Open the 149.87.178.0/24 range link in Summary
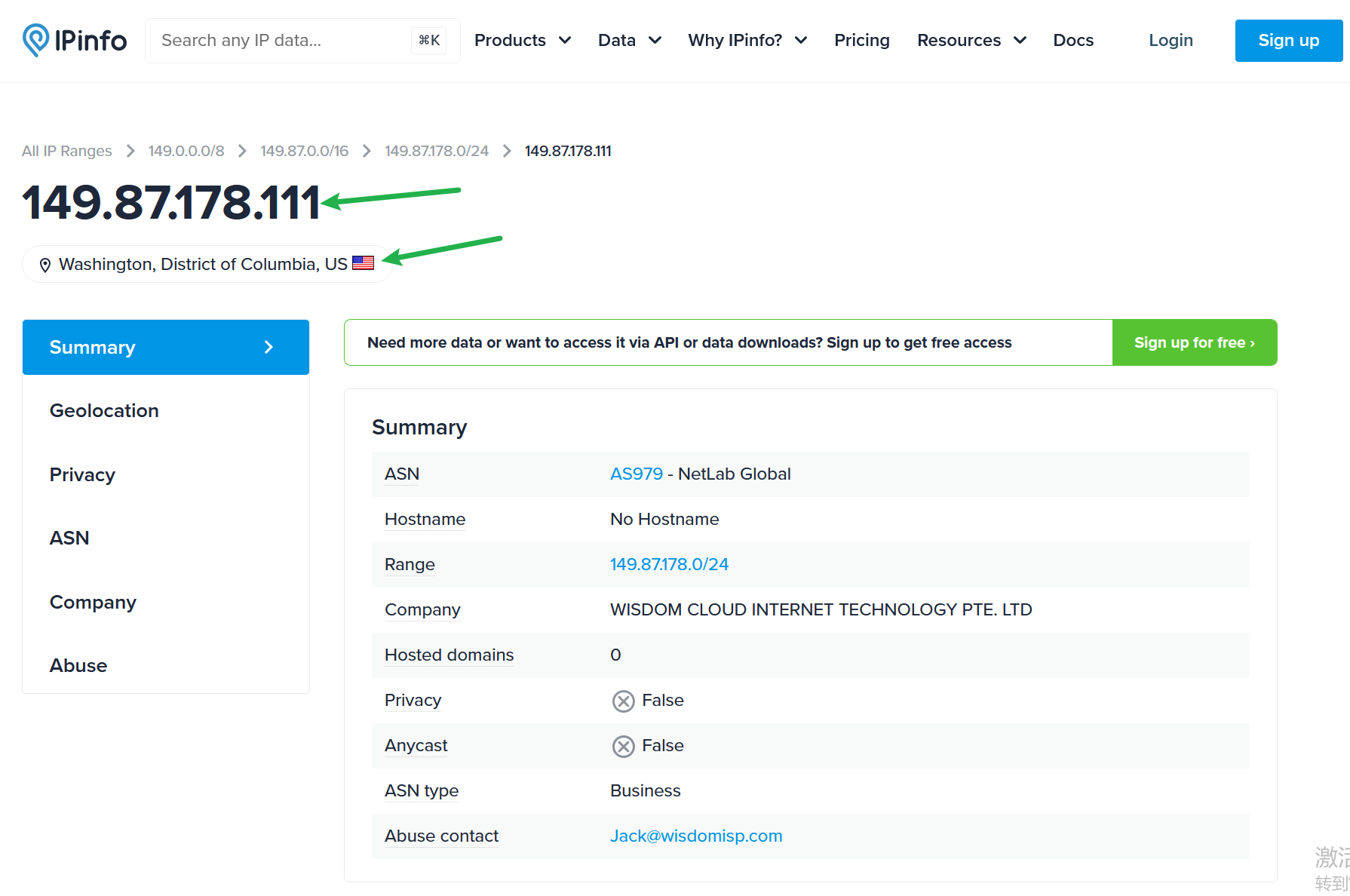 (x=669, y=564)
